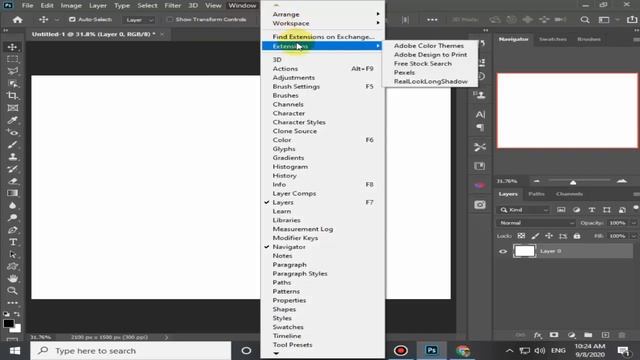Delete layer with trash icon
Image resolution: width=640 pixels, height=360 pixels.
[x=622, y=335]
